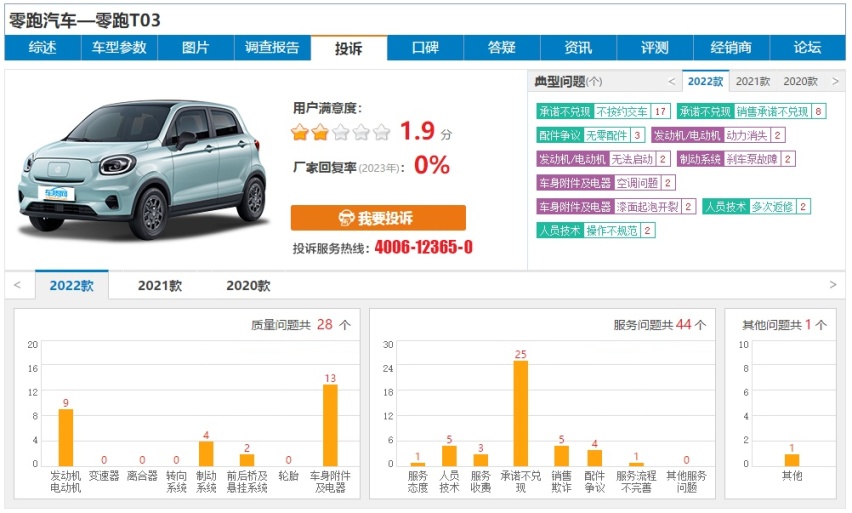Click the hotline number 4006-12365-0
The width and height of the screenshot is (852, 513).
[x=423, y=248]
